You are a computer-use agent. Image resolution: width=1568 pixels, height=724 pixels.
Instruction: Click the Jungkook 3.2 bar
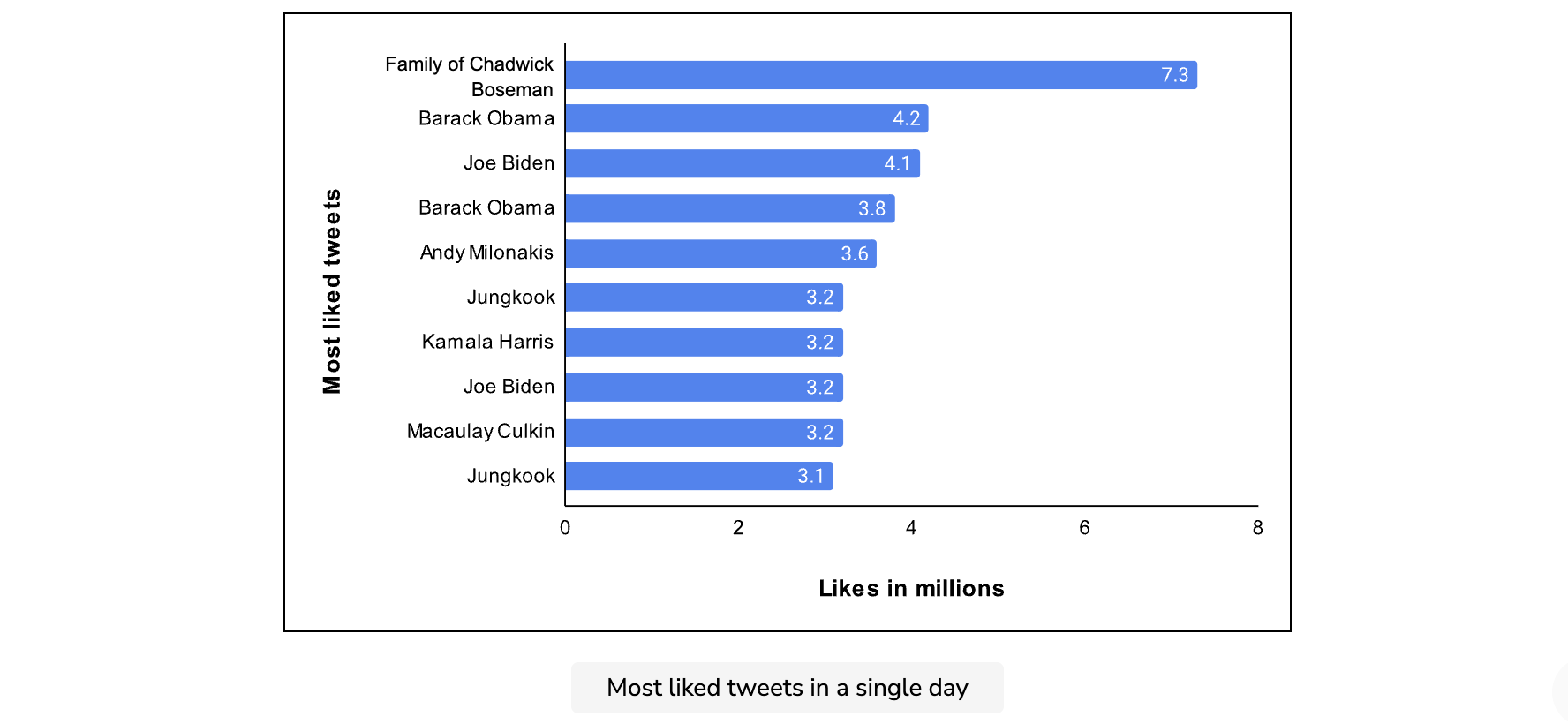tap(705, 298)
